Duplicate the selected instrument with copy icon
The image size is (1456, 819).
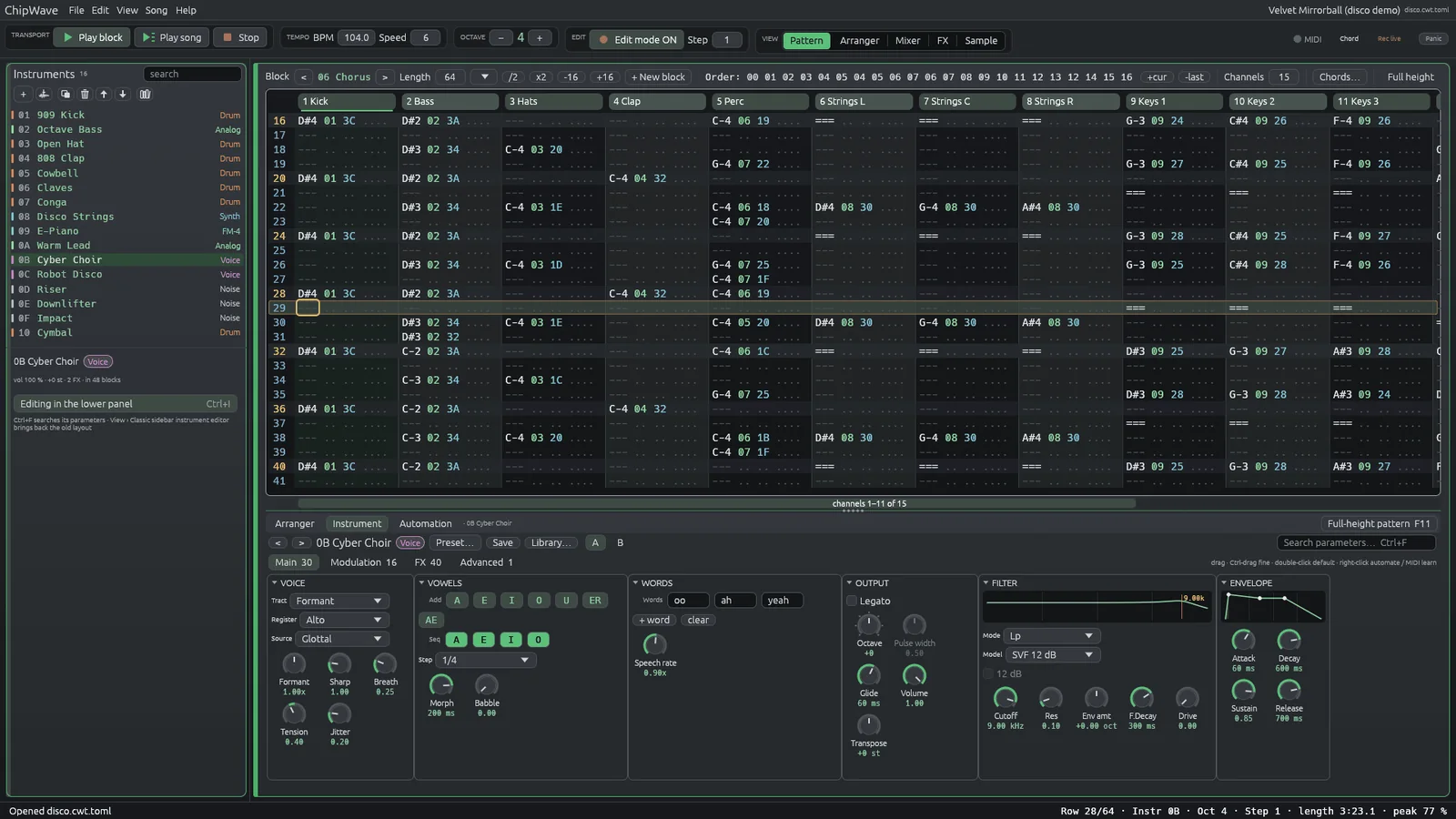65,94
